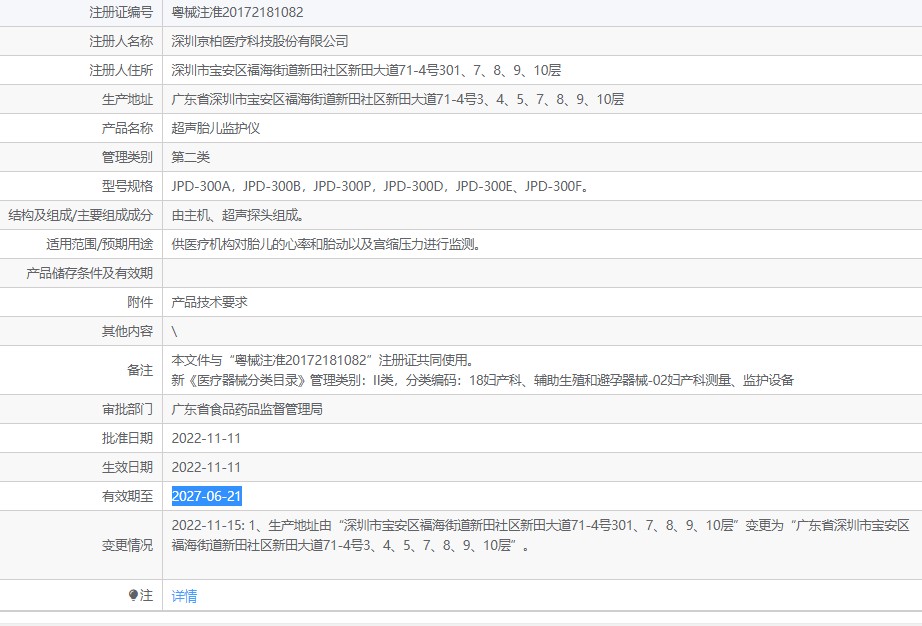Click the 批准日期 value 2022-11-11
Image resolution: width=922 pixels, height=626 pixels.
click(x=206, y=438)
